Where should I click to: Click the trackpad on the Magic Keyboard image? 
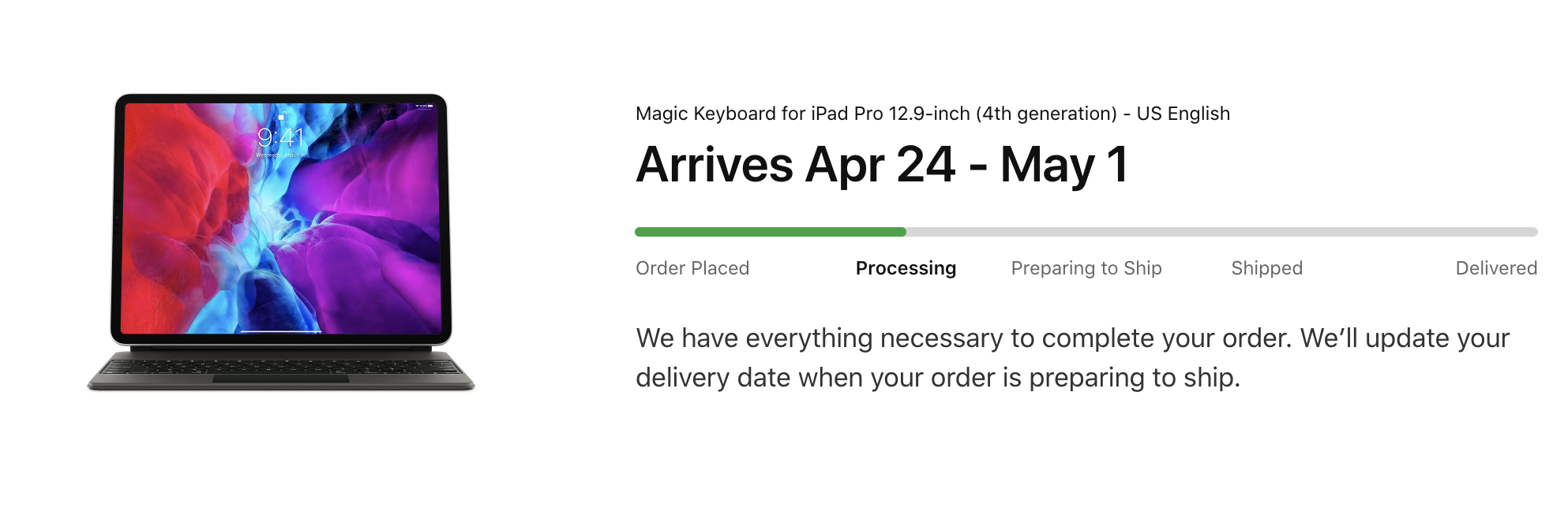[x=280, y=379]
